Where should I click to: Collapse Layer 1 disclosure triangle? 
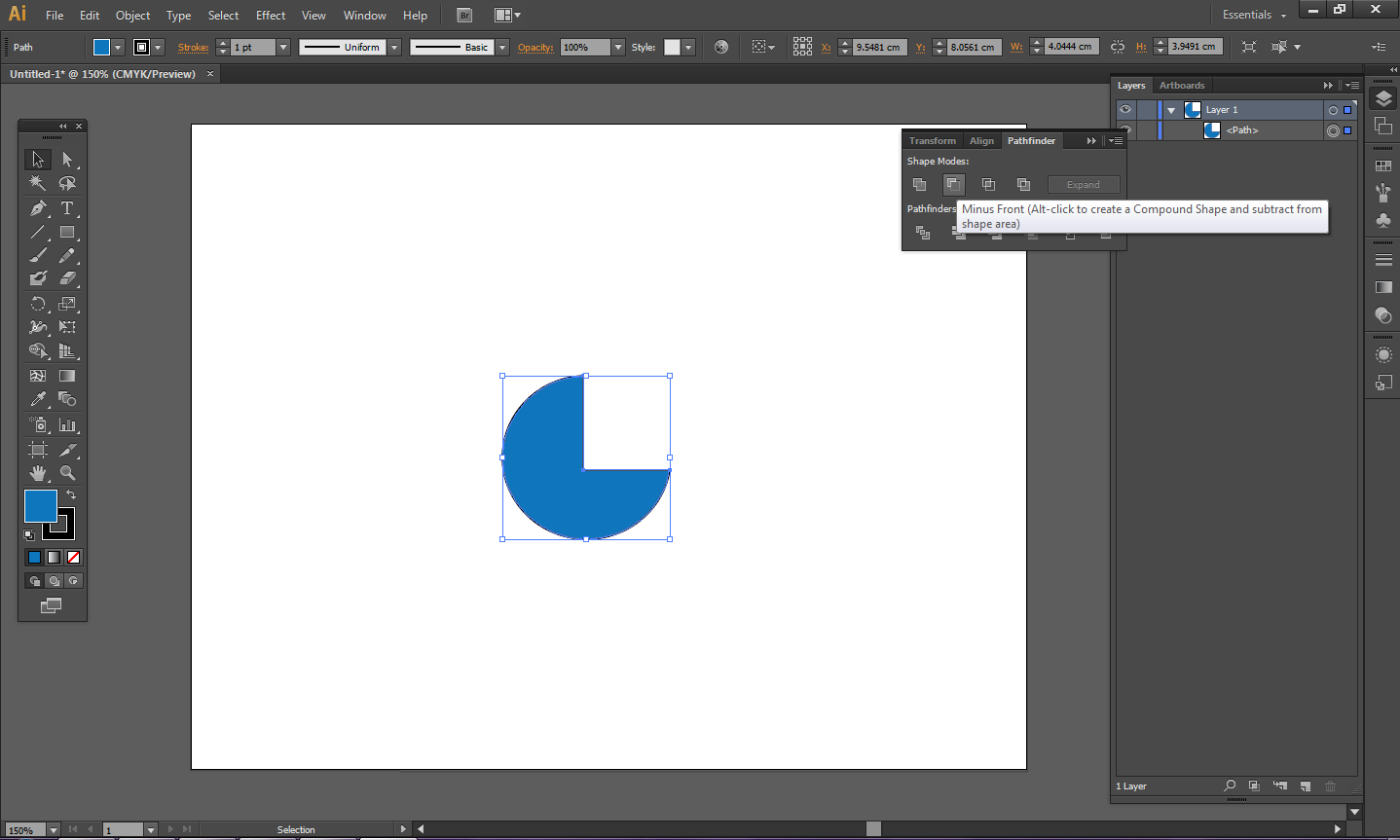1171,110
